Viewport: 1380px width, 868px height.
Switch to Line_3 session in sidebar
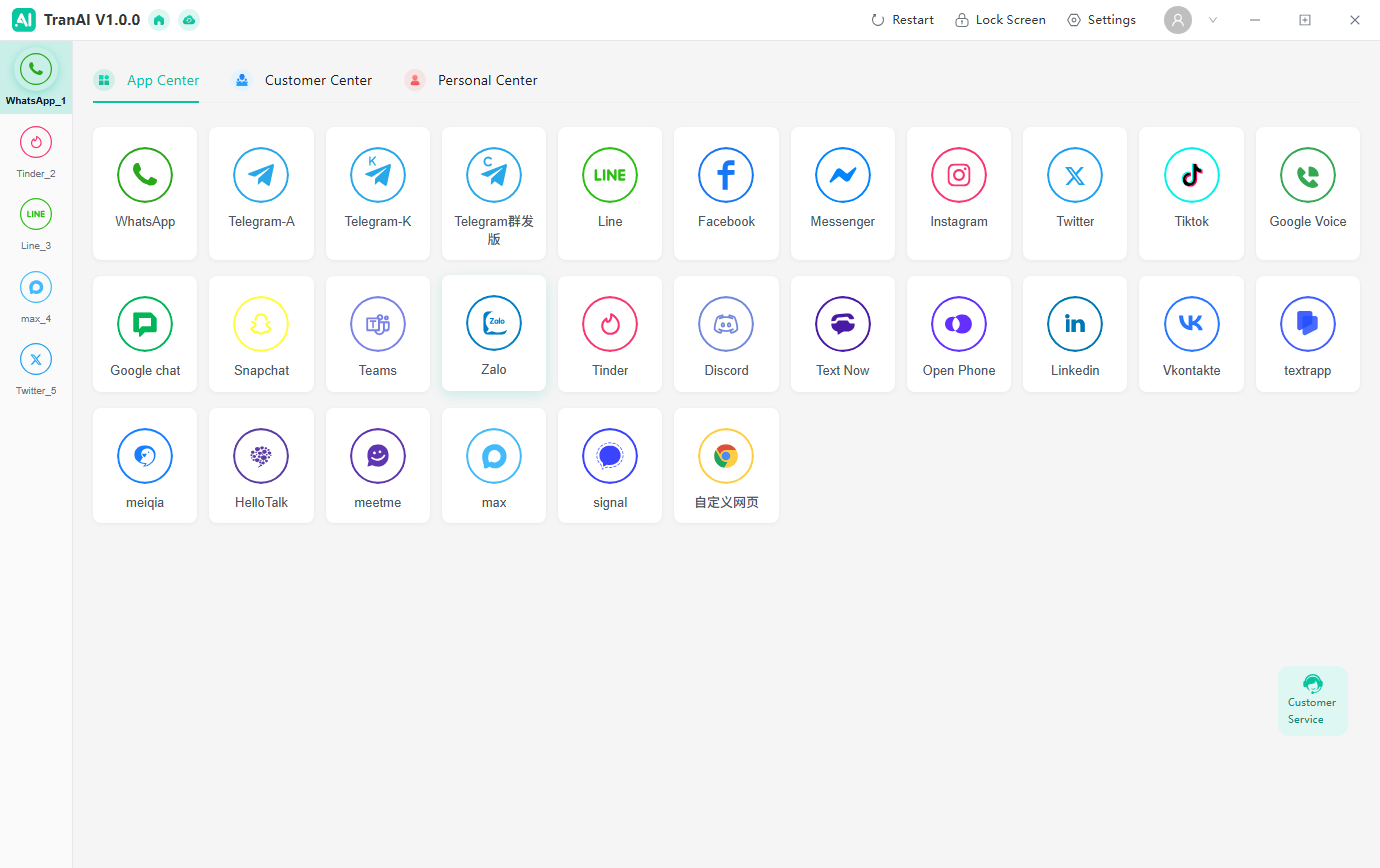pyautogui.click(x=36, y=224)
